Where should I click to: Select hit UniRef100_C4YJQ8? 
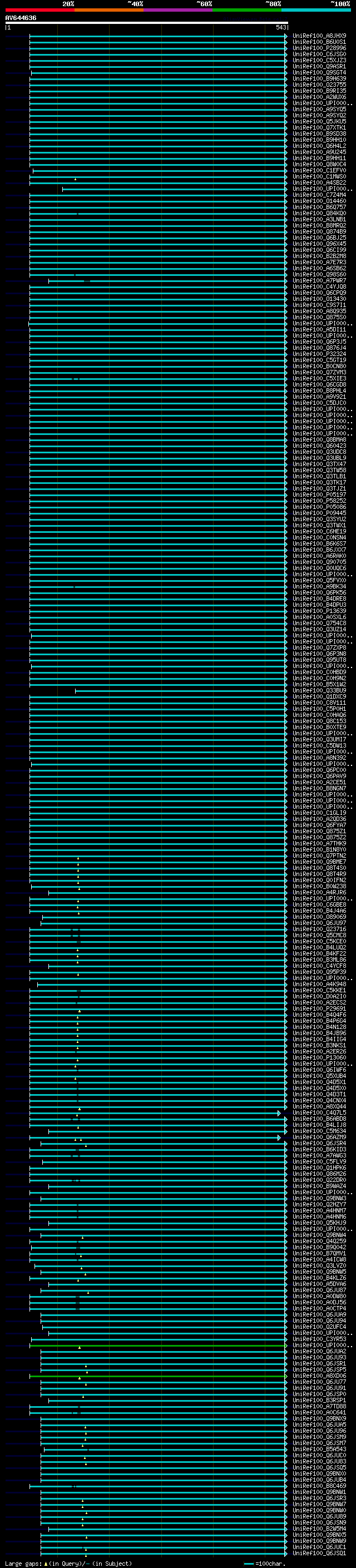[319, 286]
